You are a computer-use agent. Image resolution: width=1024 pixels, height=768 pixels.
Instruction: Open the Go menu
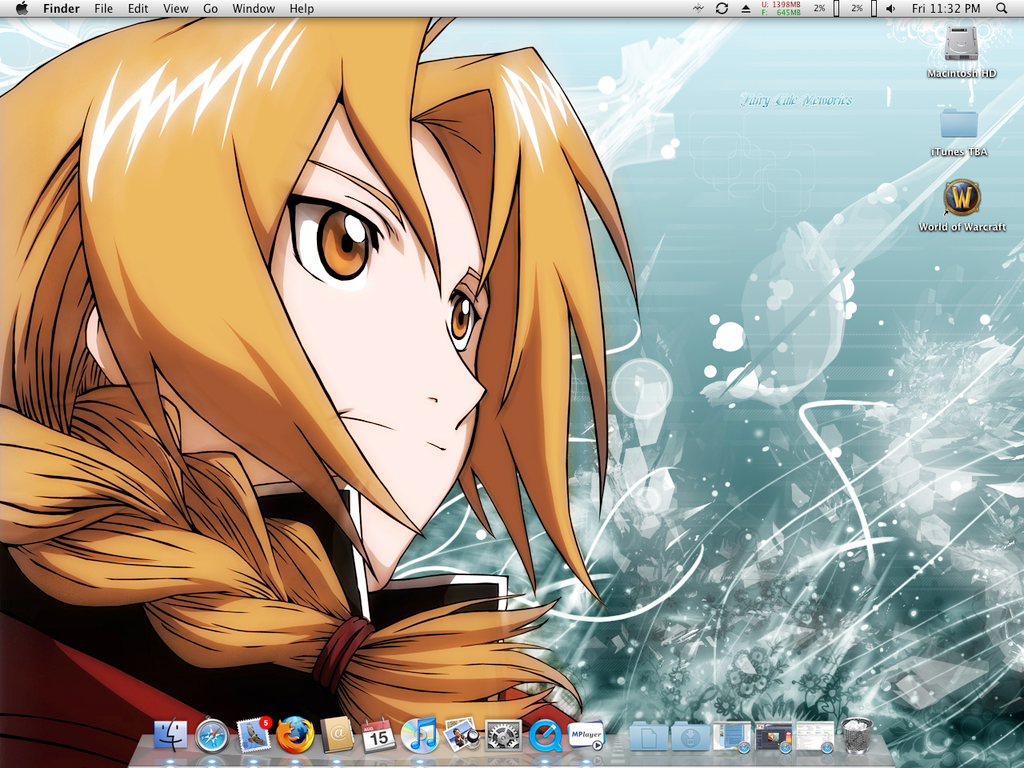pos(210,8)
